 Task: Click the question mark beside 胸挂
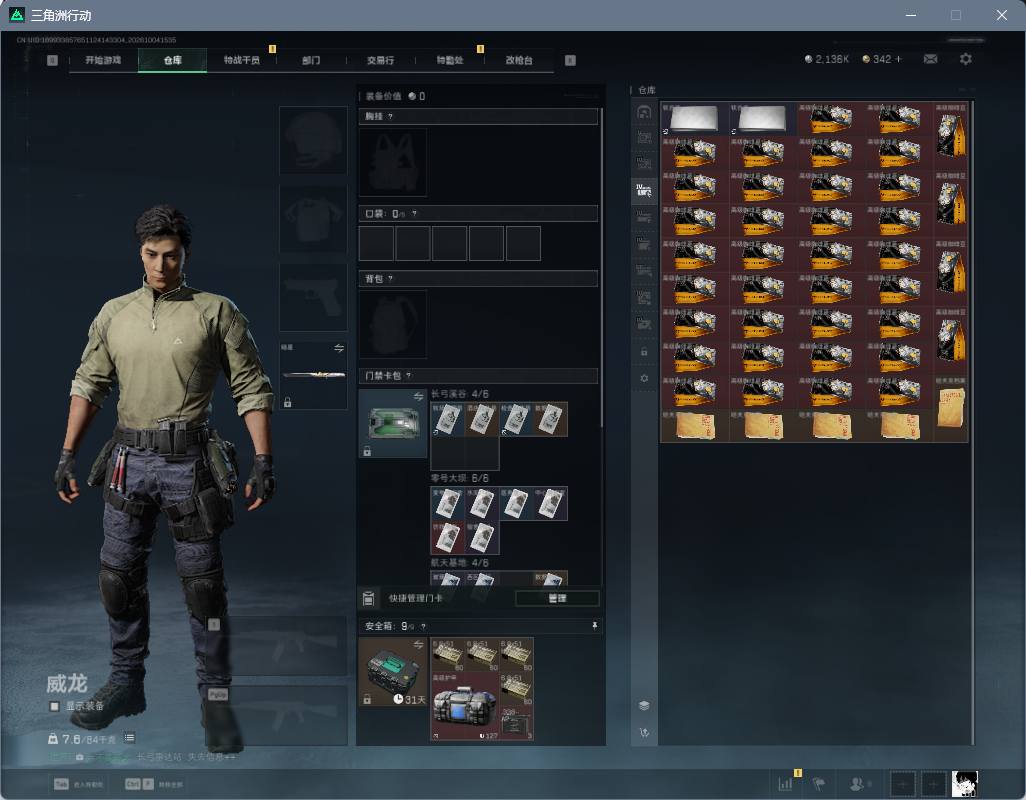tap(391, 116)
